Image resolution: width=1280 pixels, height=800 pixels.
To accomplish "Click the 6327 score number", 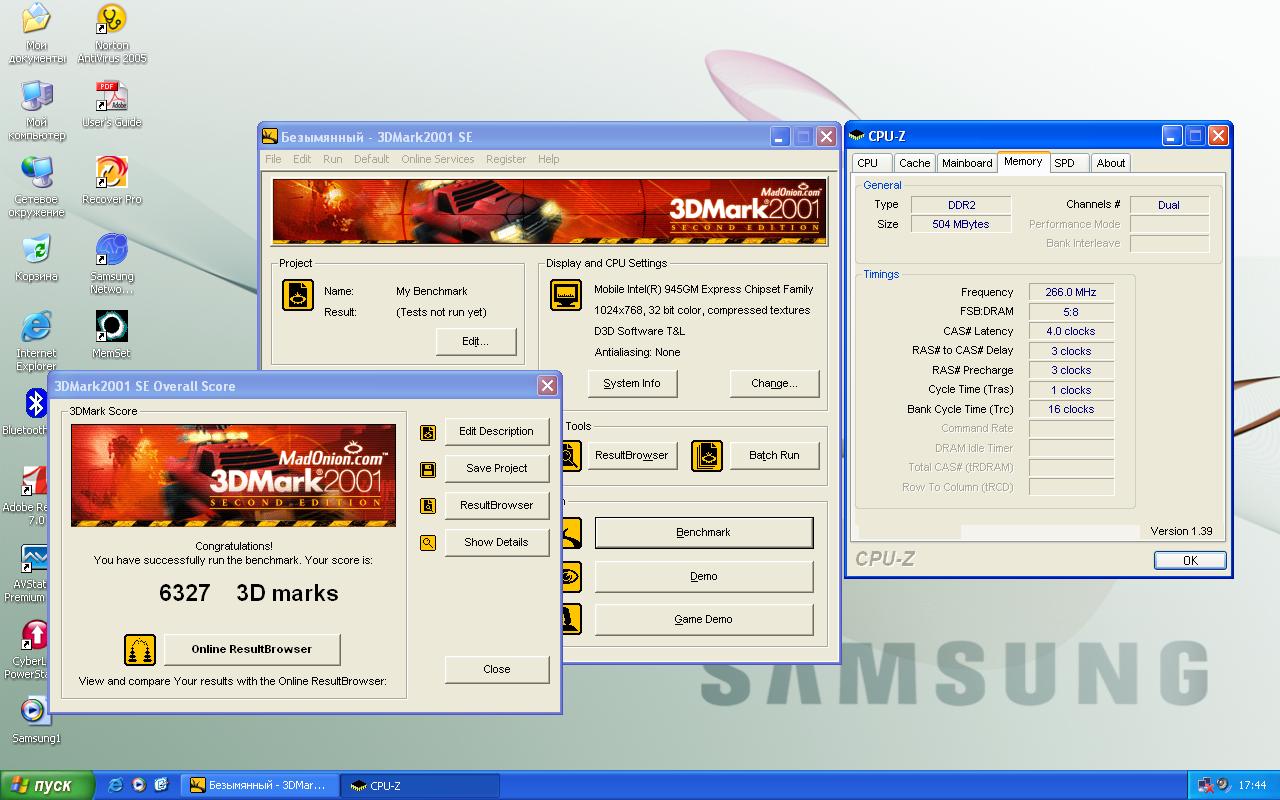I will [185, 593].
